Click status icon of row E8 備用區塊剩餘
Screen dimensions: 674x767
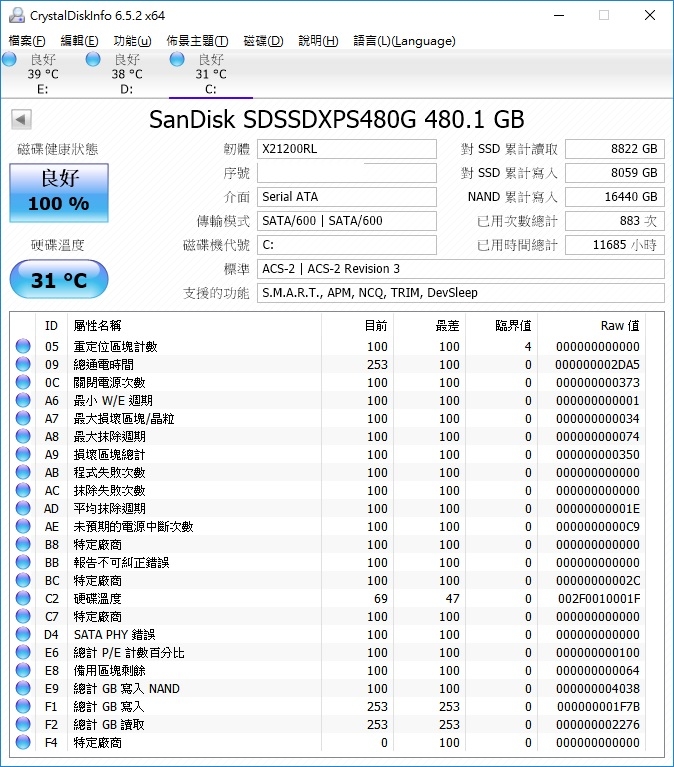[23, 670]
